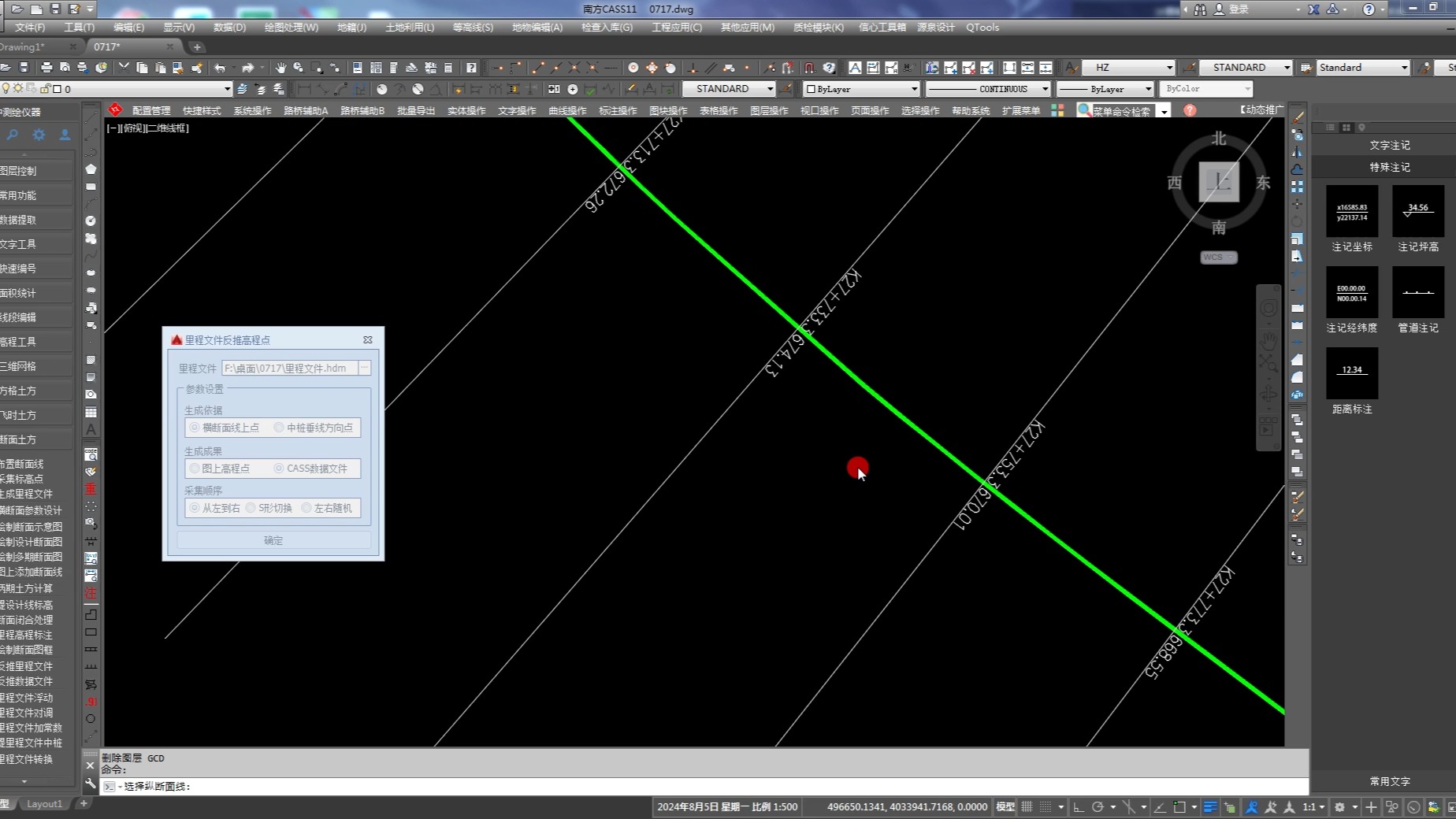The height and width of the screenshot is (819, 1456).
Task: Open the WCS coordinate system dropdown
Action: (x=1219, y=258)
